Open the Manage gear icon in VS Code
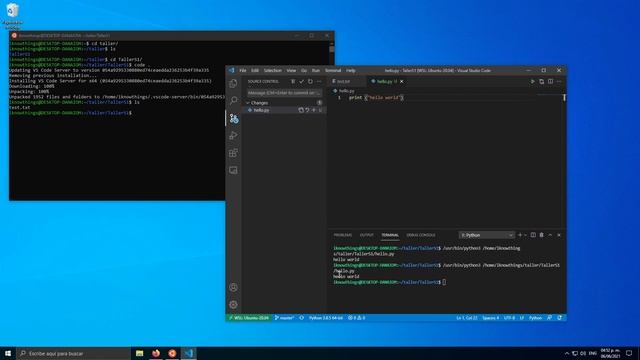Screen dimensions: 640x360 point(233,304)
